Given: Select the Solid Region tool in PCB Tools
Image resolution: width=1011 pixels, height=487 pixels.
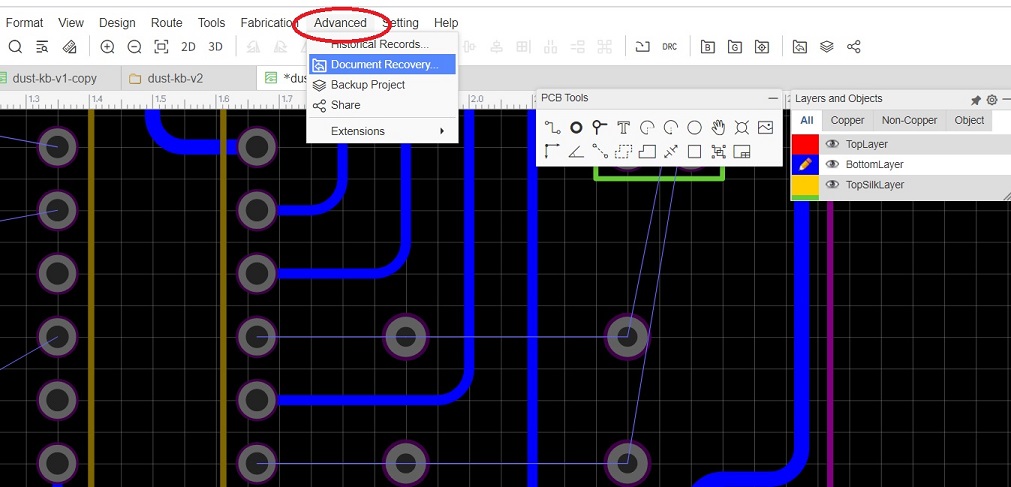Looking at the screenshot, I should pos(647,152).
